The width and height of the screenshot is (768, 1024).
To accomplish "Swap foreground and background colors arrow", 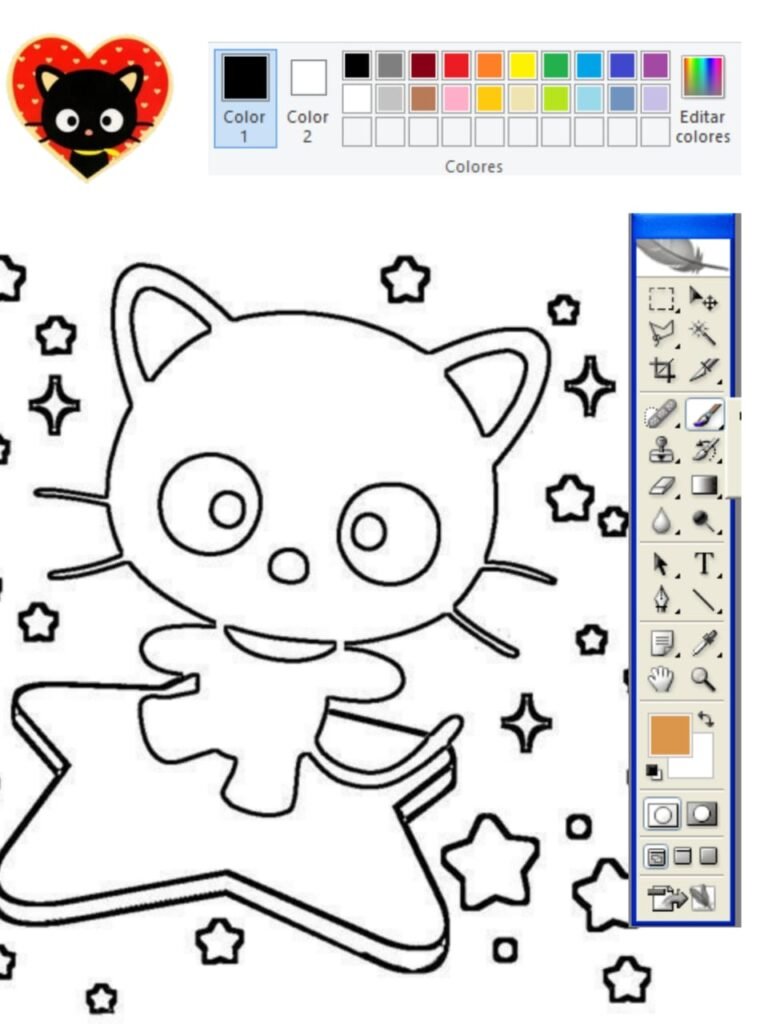I will pyautogui.click(x=706, y=719).
